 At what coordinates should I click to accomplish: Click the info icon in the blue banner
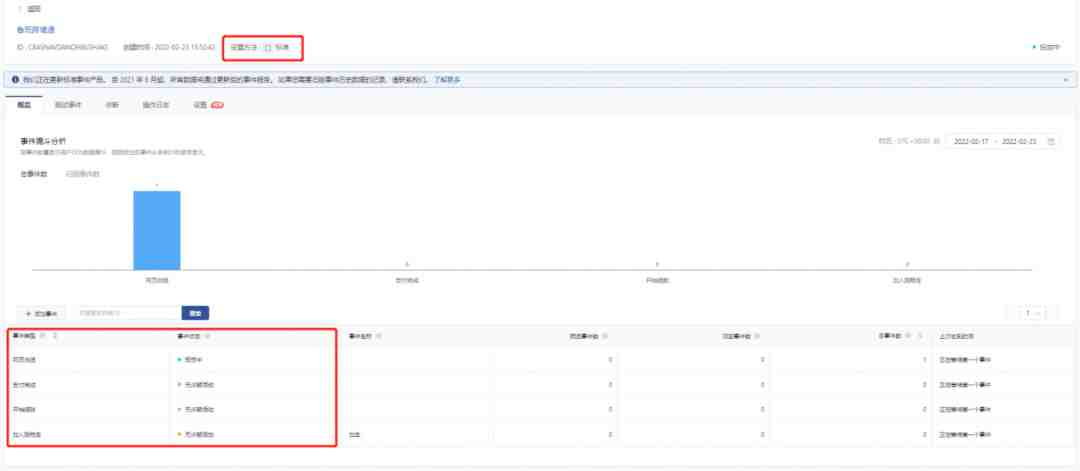[x=15, y=80]
